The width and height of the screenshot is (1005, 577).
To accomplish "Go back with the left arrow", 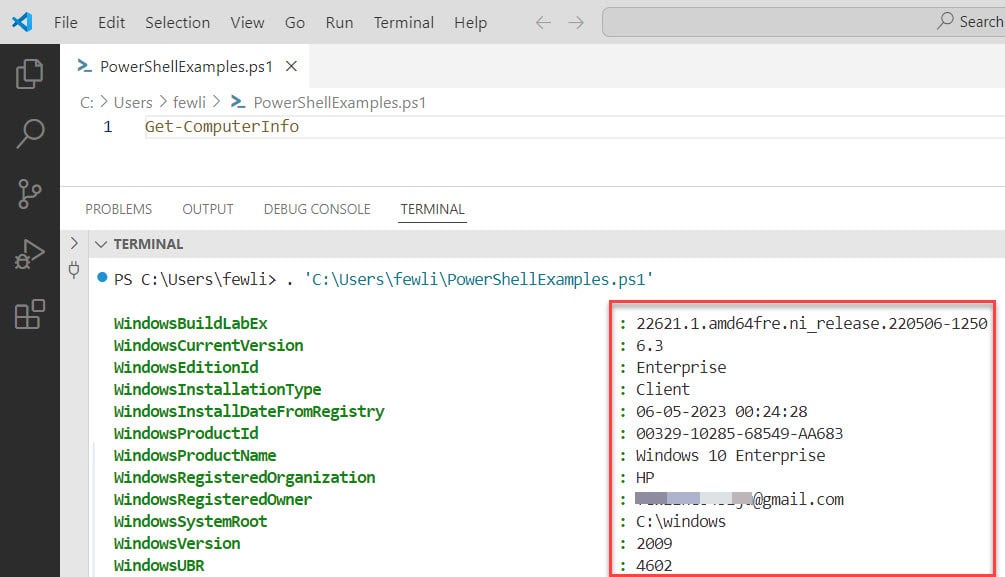I will [543, 22].
